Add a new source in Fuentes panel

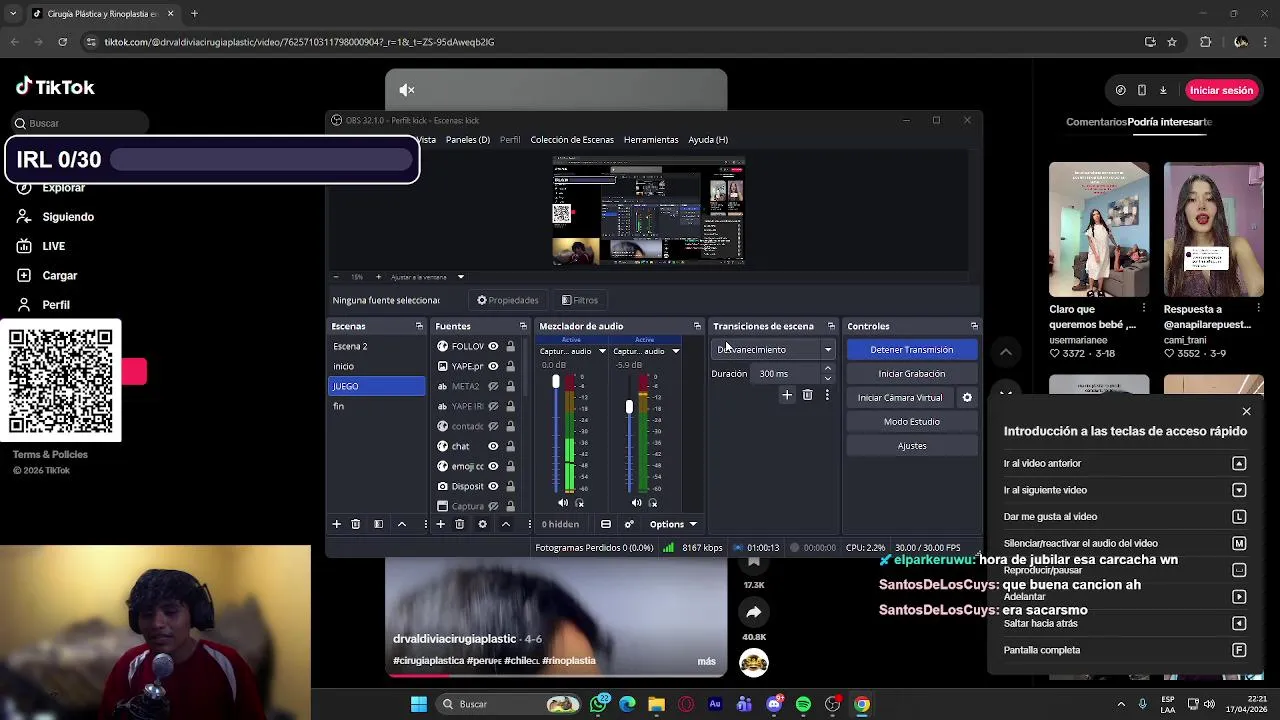coord(440,524)
